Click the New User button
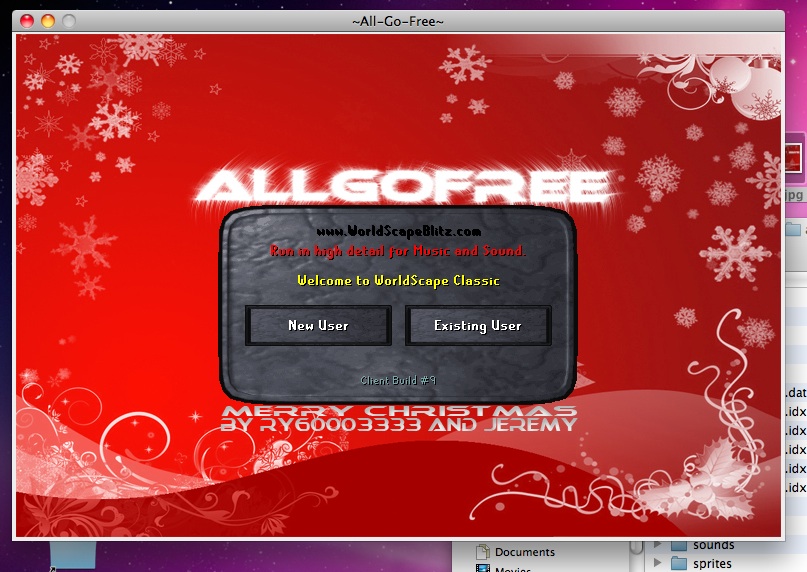The image size is (807, 572). coord(318,325)
